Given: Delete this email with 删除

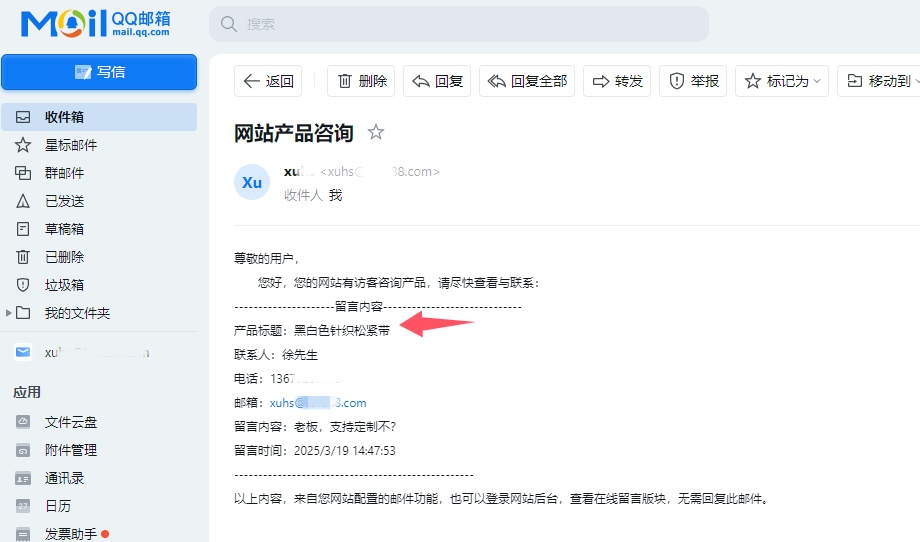Looking at the screenshot, I should point(361,81).
